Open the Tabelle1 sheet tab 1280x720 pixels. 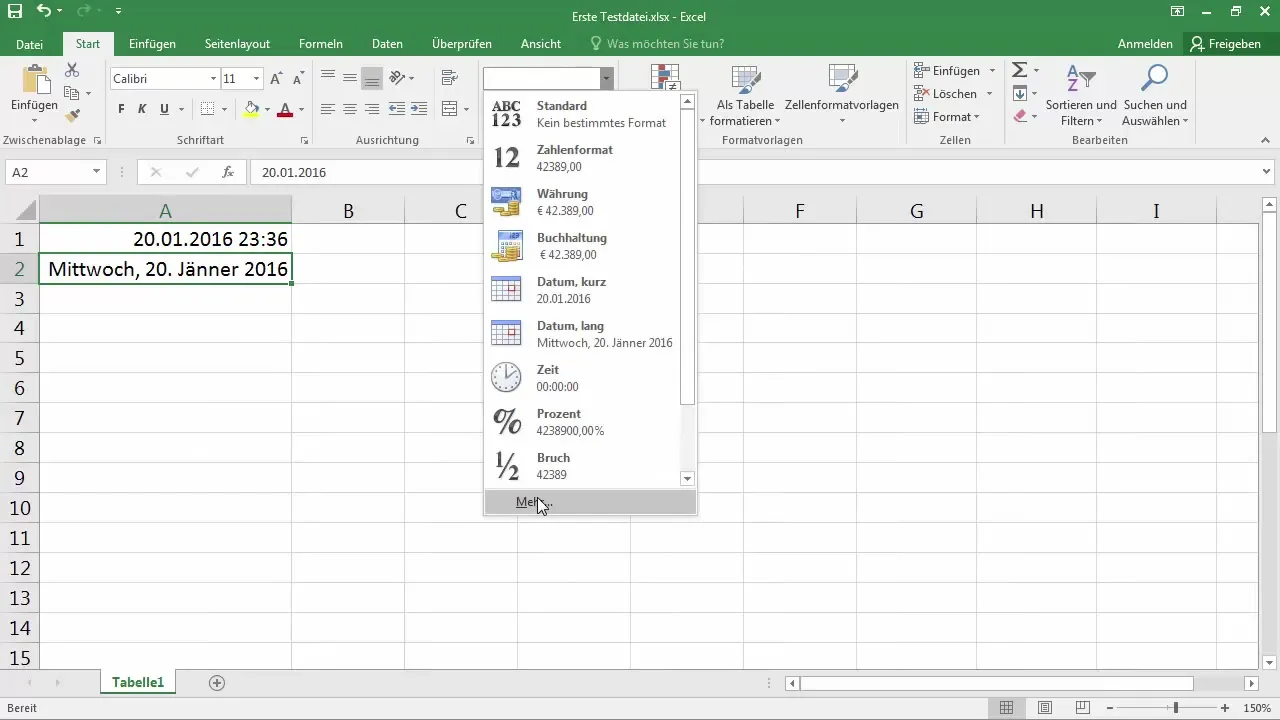point(138,683)
